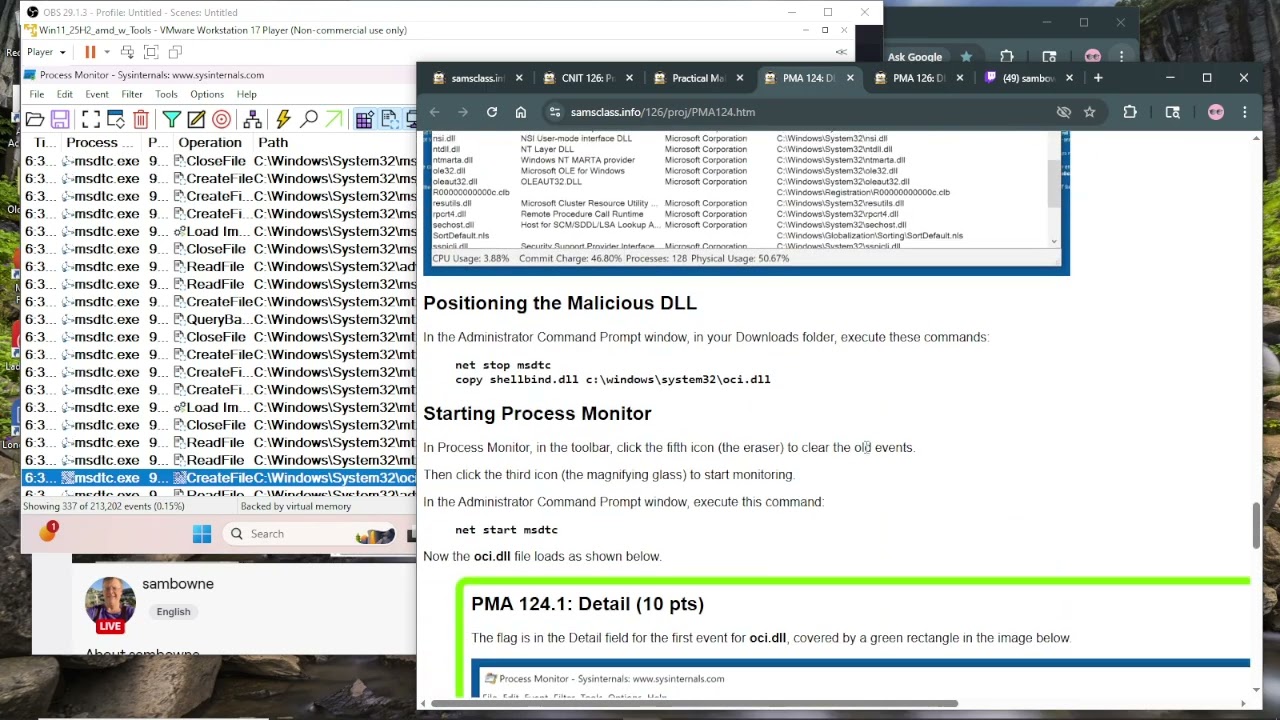Open the Process Tree icon

[252, 120]
